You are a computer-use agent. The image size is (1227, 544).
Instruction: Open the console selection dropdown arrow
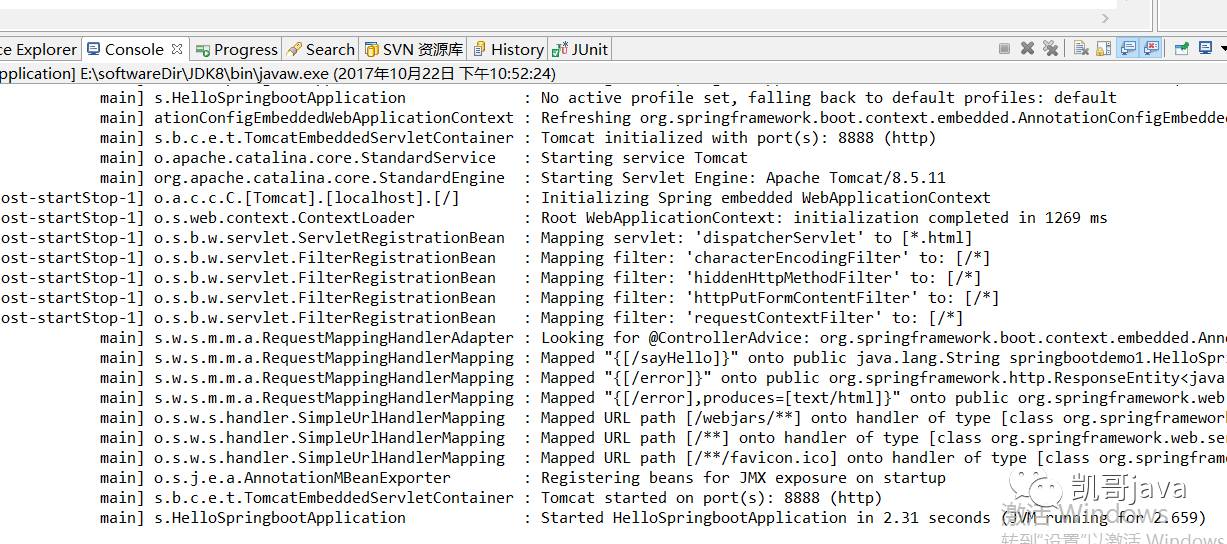pyautogui.click(x=1223, y=49)
